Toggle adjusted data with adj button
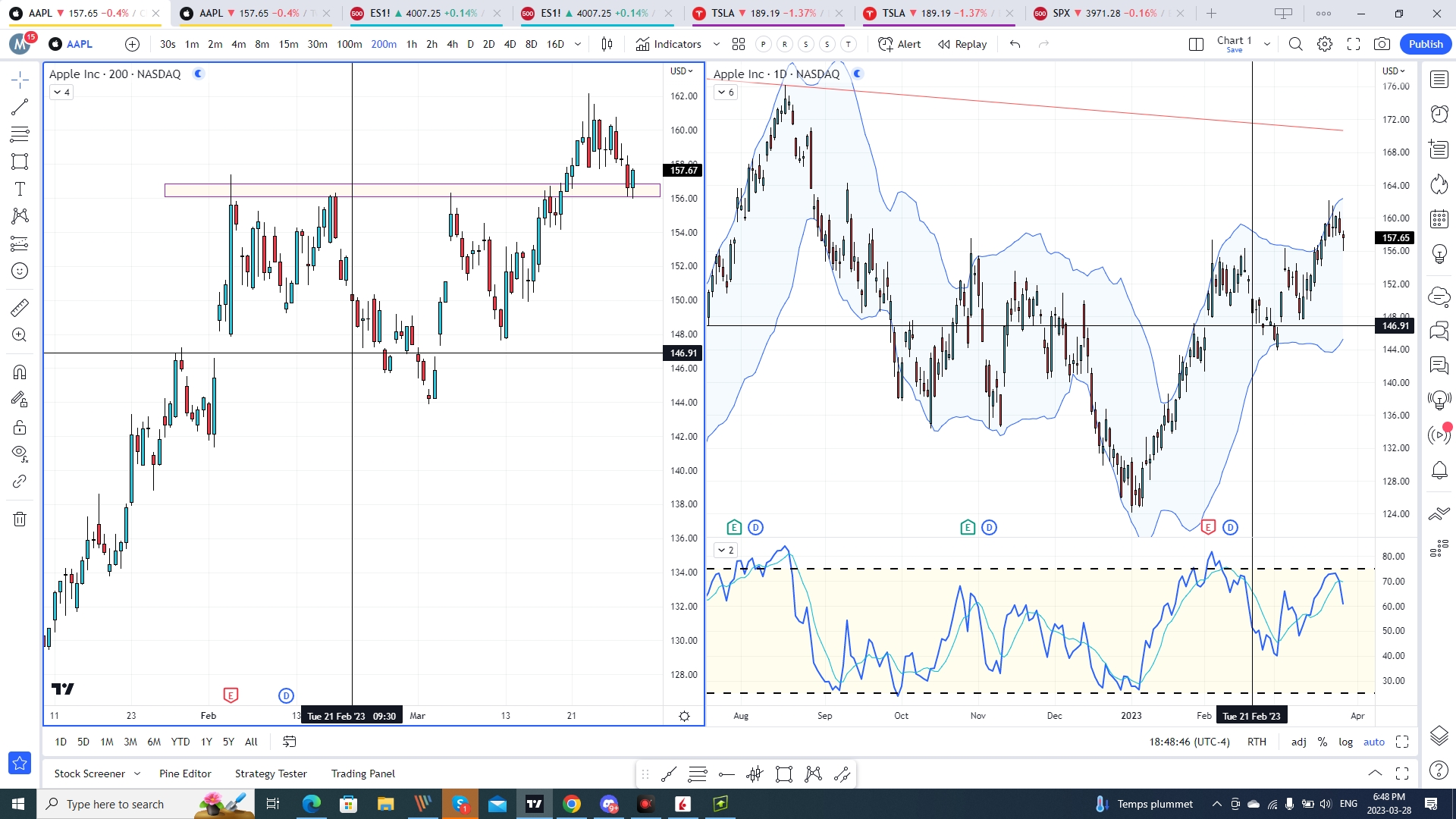This screenshot has width=1456, height=819. click(1299, 742)
